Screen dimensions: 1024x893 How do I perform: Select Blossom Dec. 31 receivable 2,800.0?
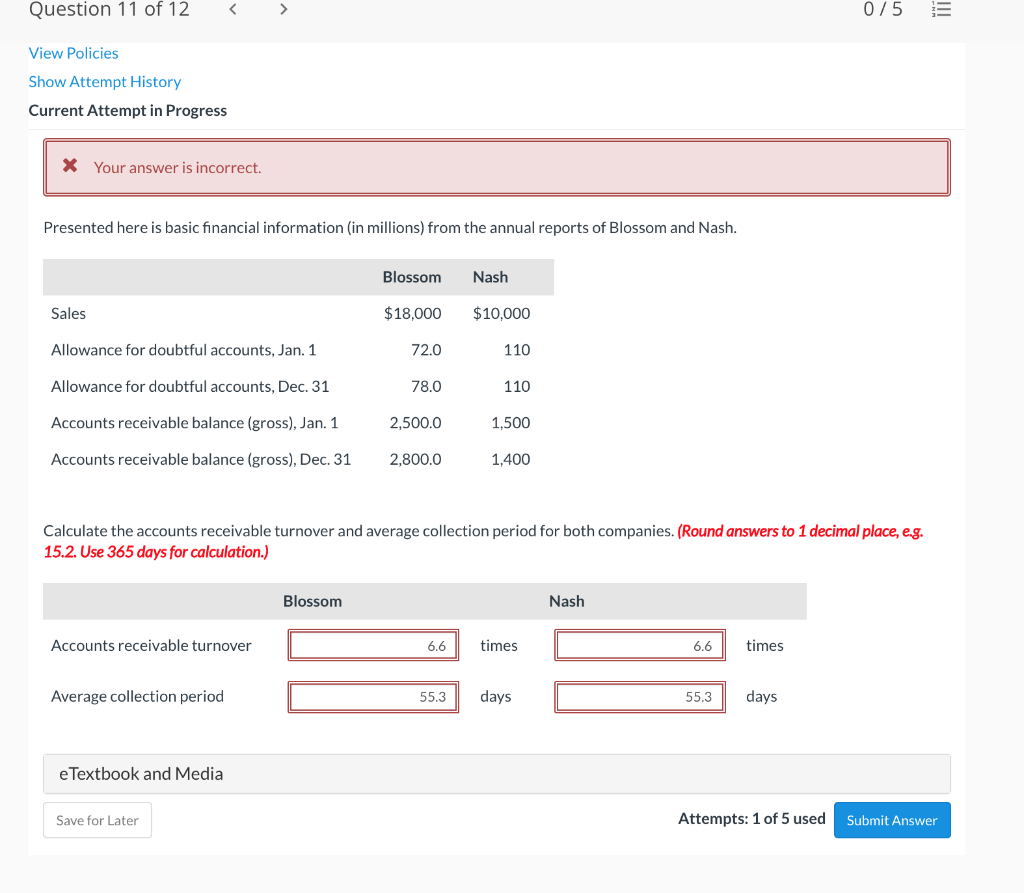(x=415, y=460)
